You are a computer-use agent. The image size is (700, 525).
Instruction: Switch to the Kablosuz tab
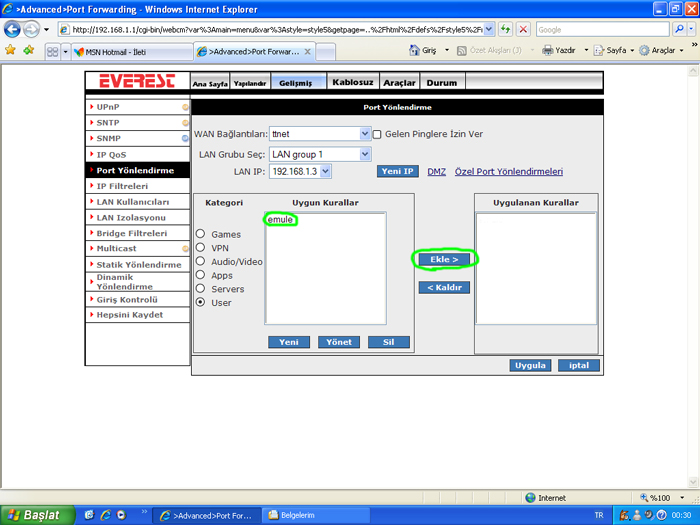tap(353, 82)
